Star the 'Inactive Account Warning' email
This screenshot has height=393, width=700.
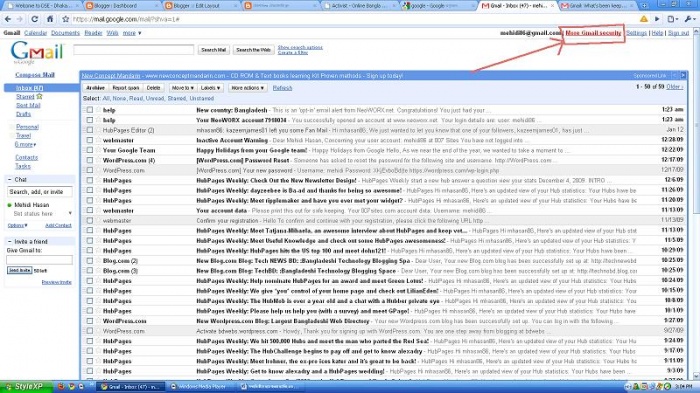click(x=98, y=140)
